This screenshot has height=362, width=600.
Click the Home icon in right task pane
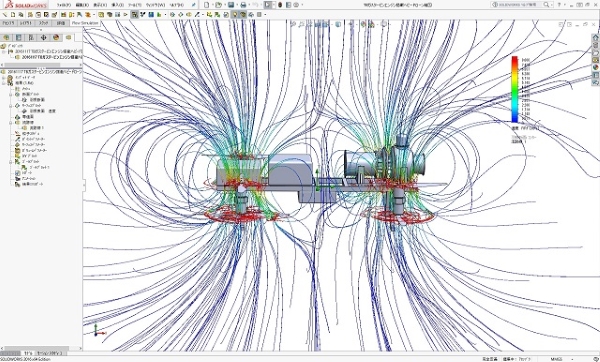pyautogui.click(x=595, y=38)
